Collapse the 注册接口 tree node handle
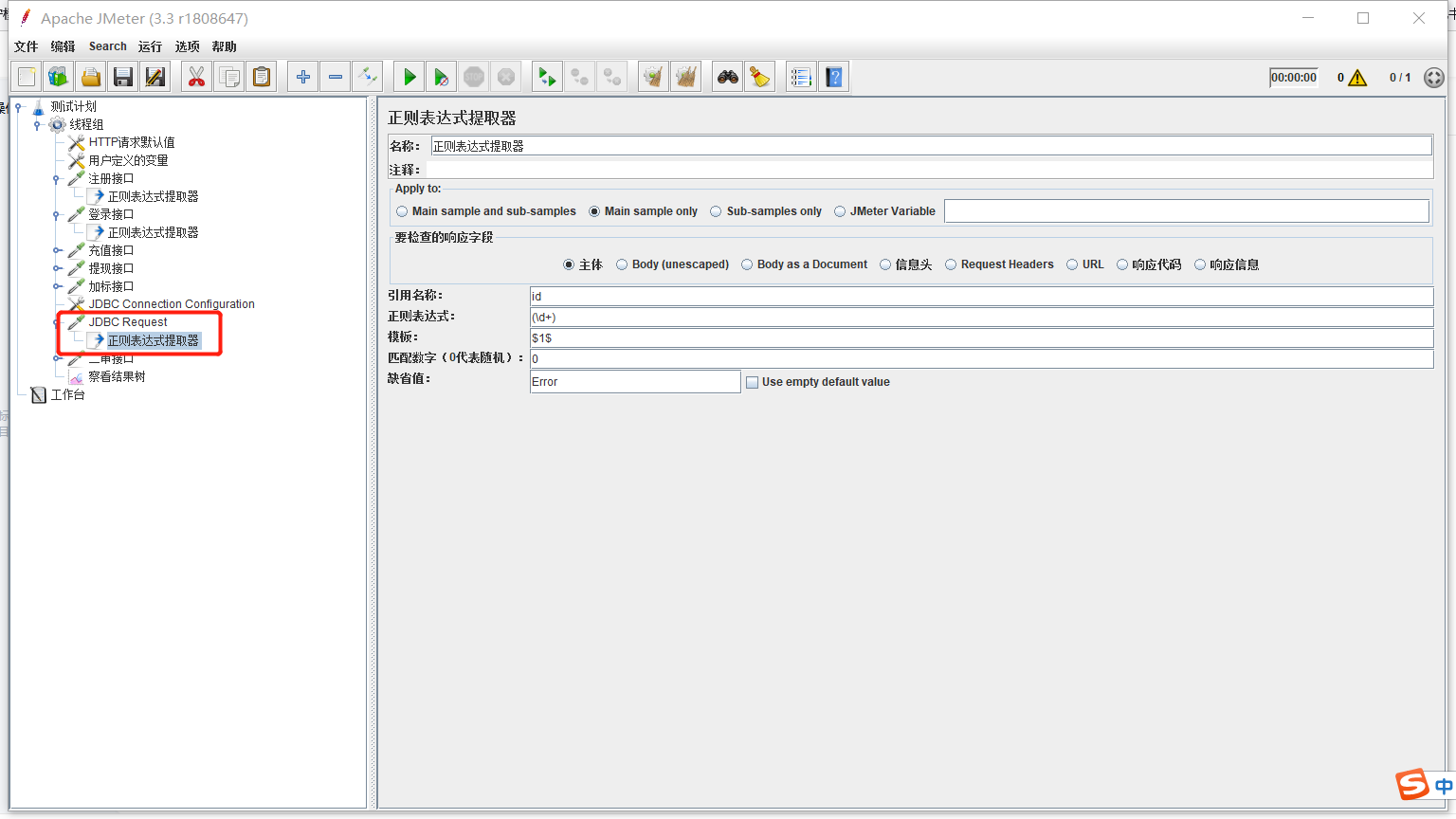The height and width of the screenshot is (819, 1456). click(56, 179)
